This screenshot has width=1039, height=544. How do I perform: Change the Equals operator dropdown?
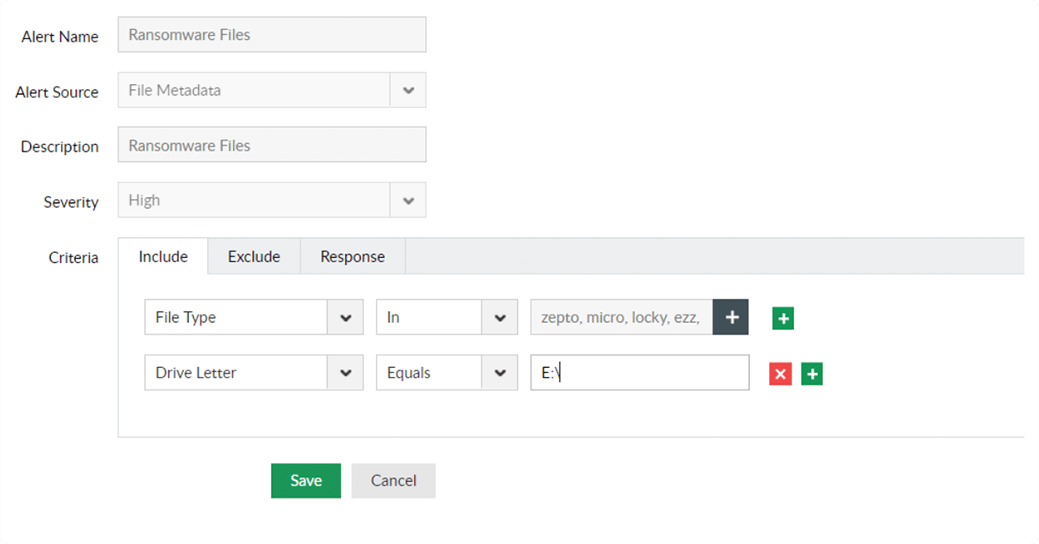click(447, 372)
